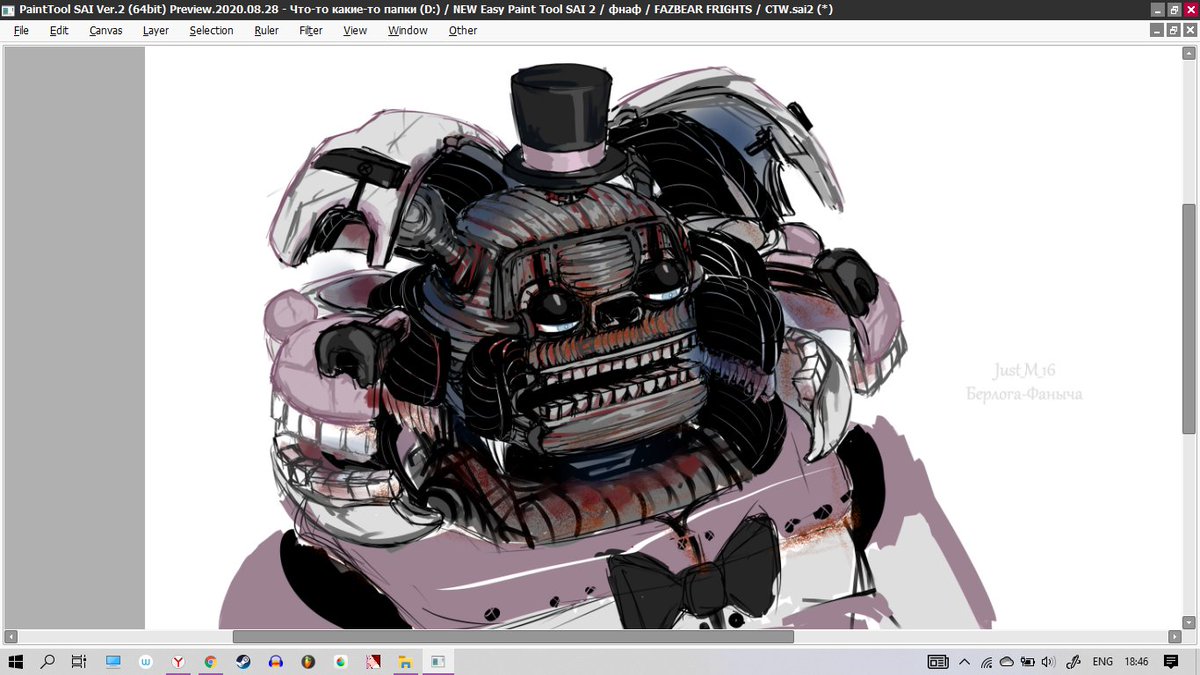Image resolution: width=1200 pixels, height=675 pixels.
Task: Open the Selection menu
Action: pos(211,30)
